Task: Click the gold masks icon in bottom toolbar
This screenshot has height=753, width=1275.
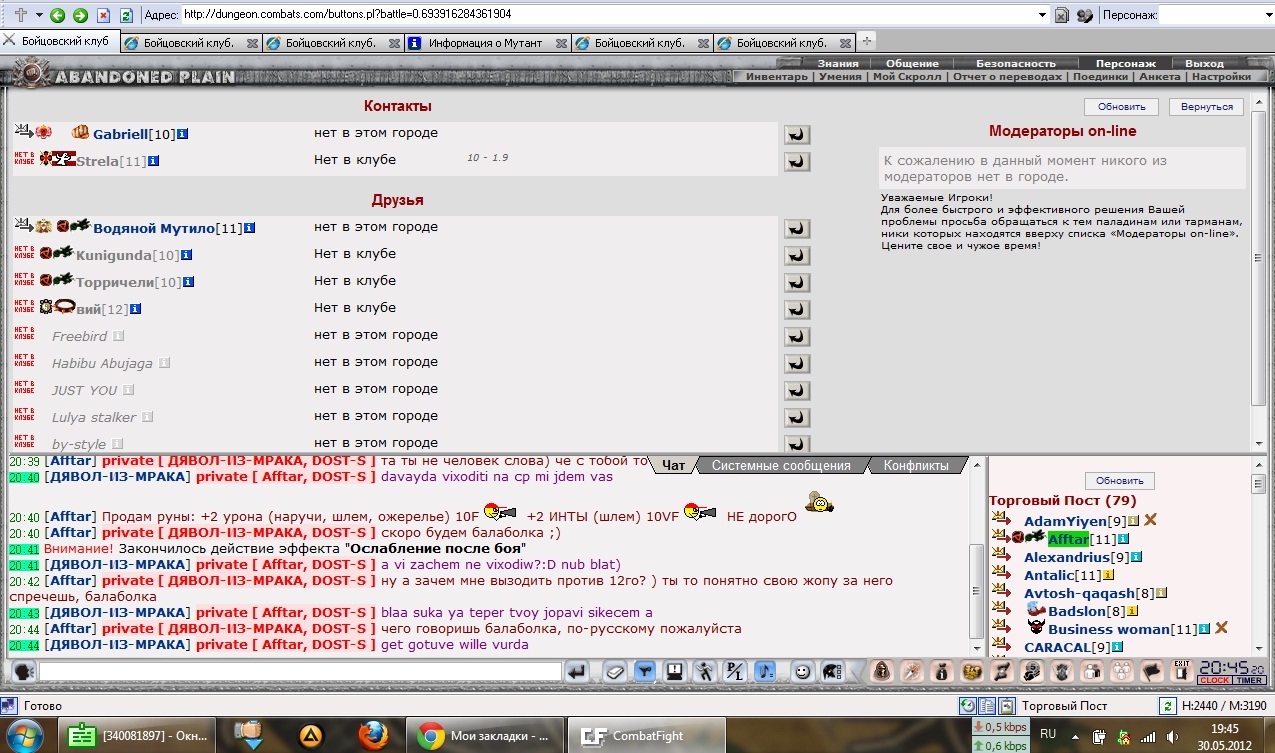Action: click(x=973, y=671)
